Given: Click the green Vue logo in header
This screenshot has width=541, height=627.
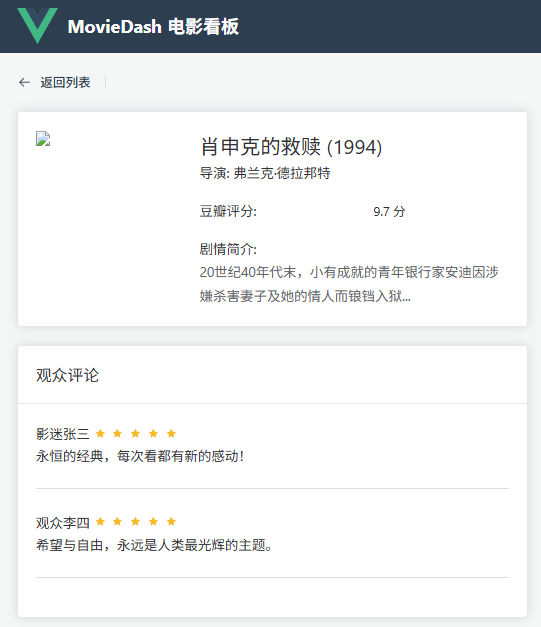Looking at the screenshot, I should click(37, 26).
